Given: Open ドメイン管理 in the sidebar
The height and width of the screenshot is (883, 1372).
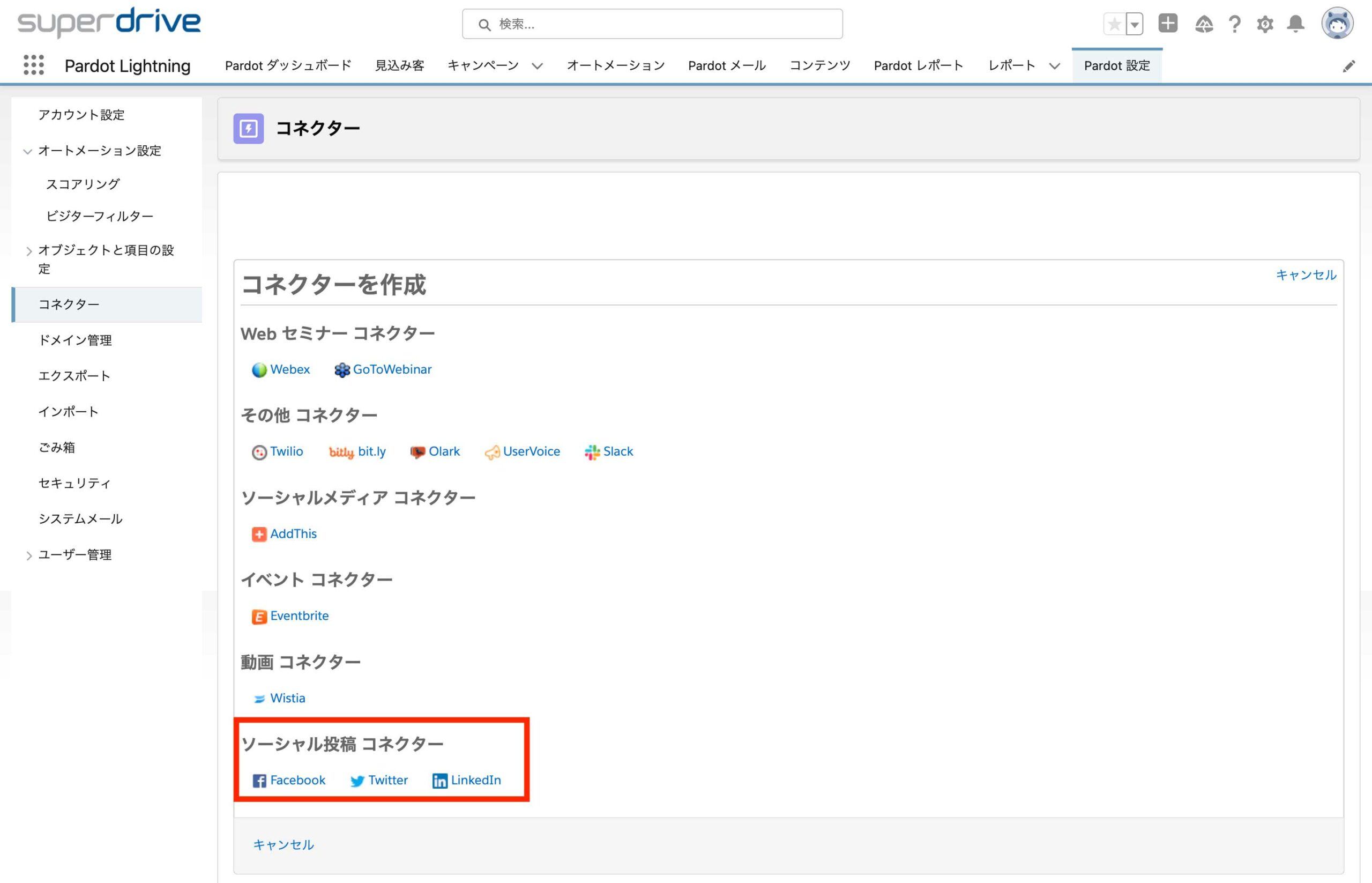Looking at the screenshot, I should pyautogui.click(x=75, y=340).
